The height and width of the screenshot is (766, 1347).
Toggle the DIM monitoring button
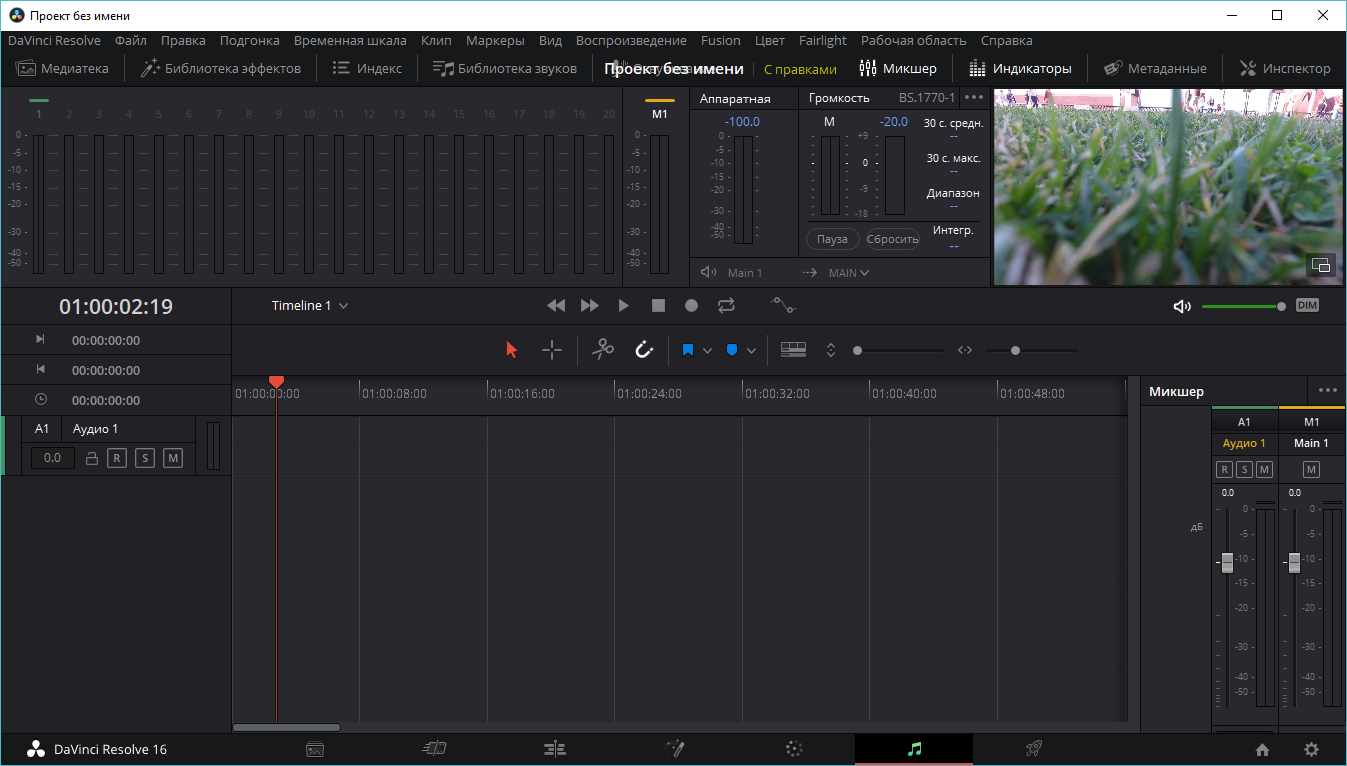pos(1307,305)
